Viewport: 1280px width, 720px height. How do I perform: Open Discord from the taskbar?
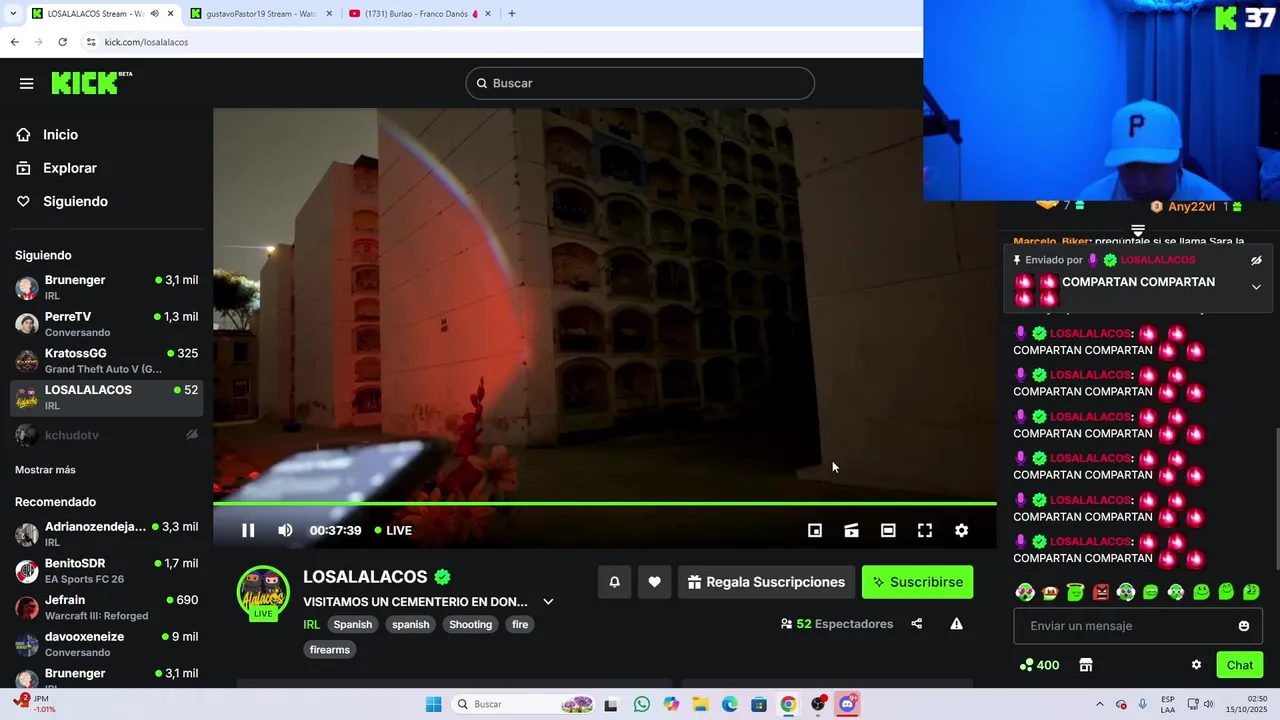click(847, 704)
